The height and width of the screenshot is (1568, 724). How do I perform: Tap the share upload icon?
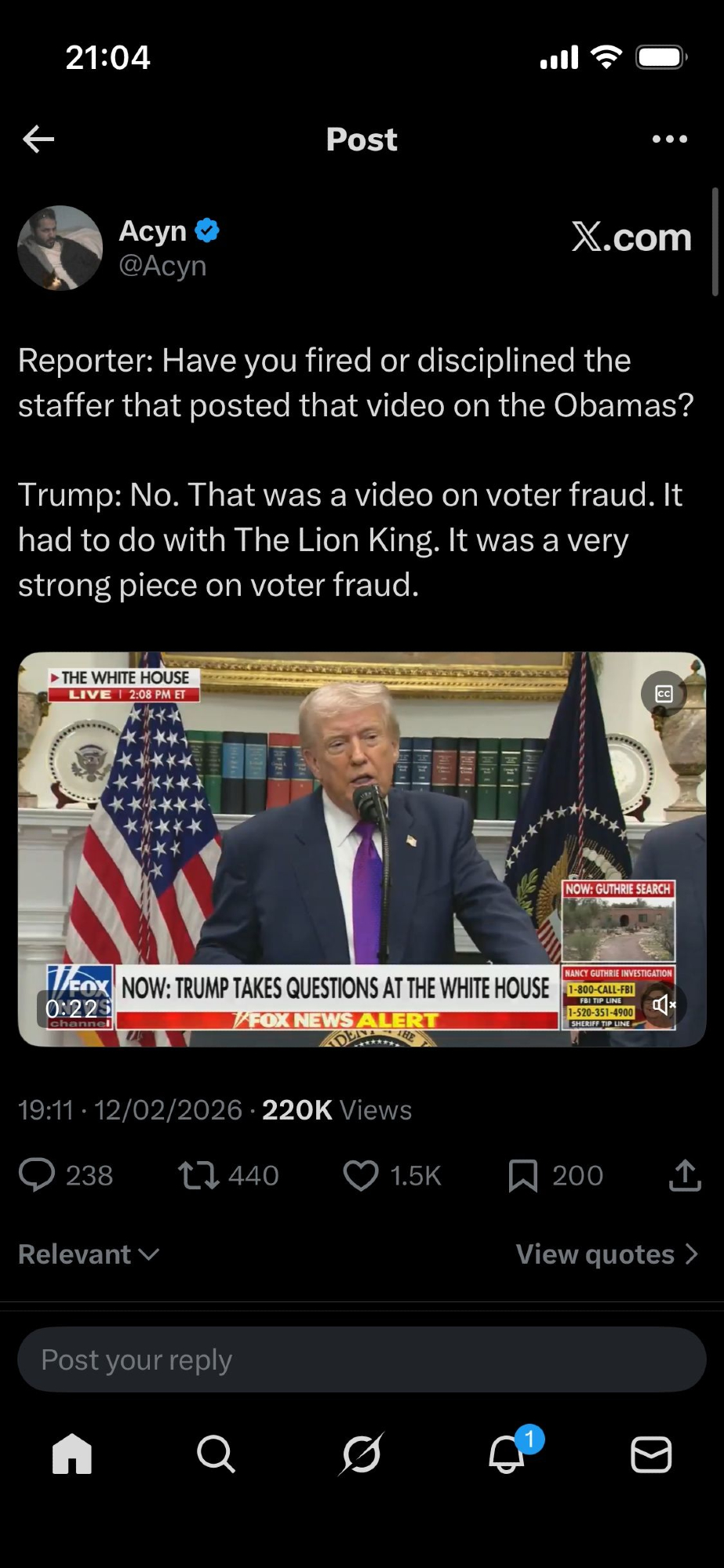pos(685,1175)
